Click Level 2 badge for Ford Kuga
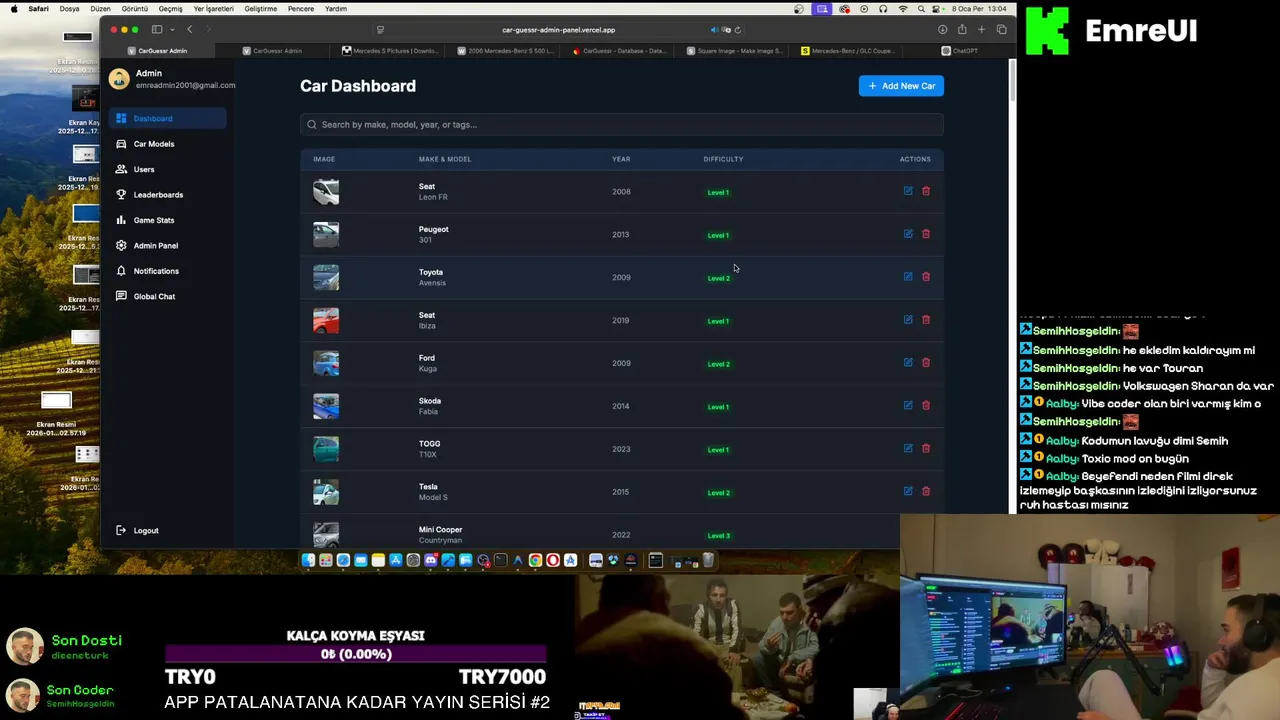 point(718,364)
